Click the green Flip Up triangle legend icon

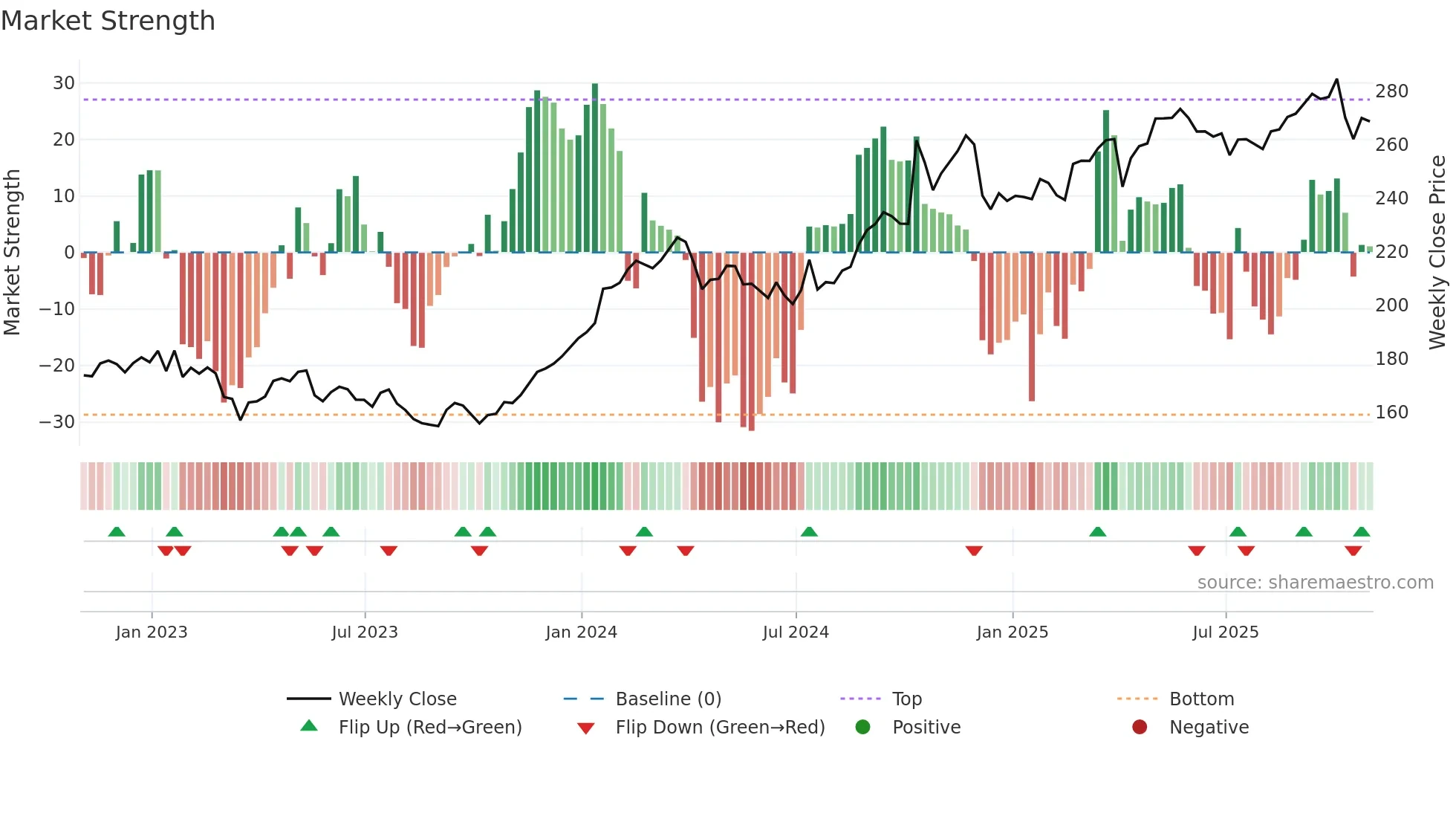click(x=309, y=725)
